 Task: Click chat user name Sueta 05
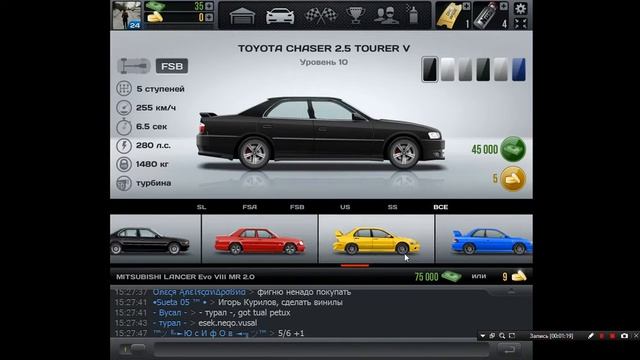(x=180, y=302)
